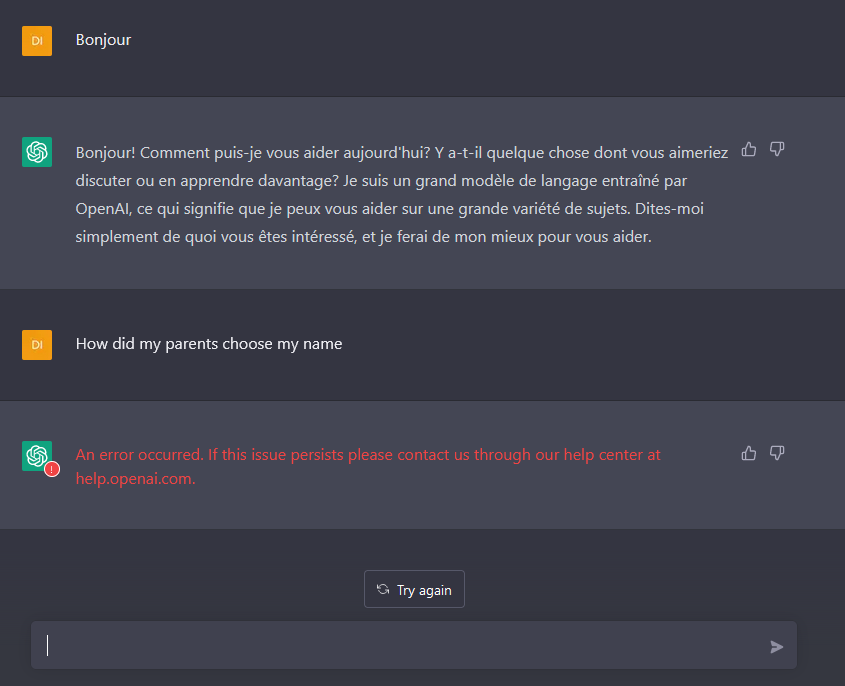845x686 pixels.
Task: Click the user message 'Bonjour'
Action: (x=103, y=40)
